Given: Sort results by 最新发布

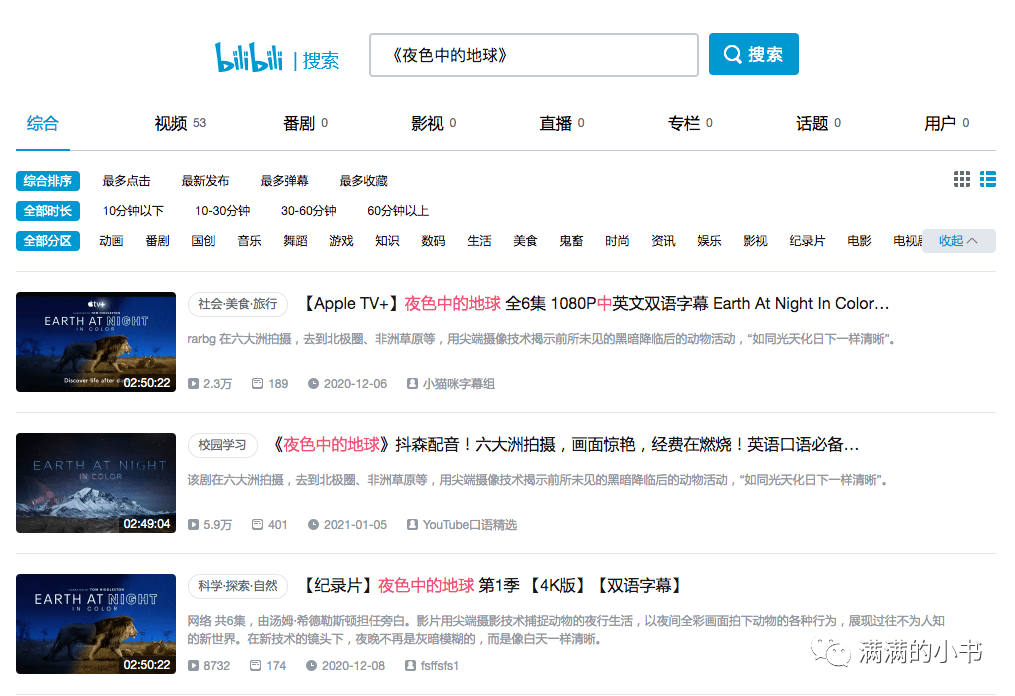Looking at the screenshot, I should (205, 181).
